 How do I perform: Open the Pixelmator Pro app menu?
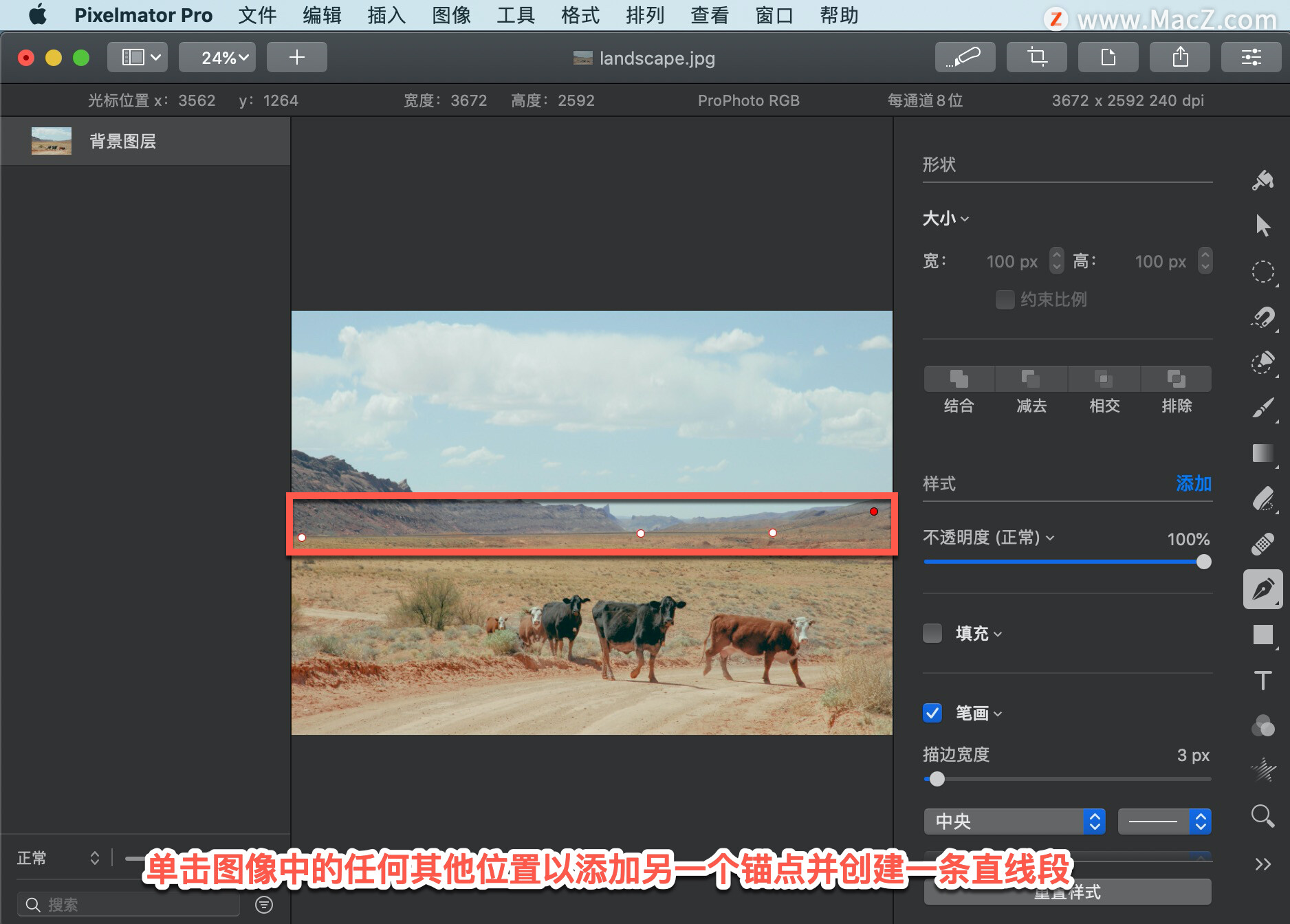pyautogui.click(x=143, y=15)
